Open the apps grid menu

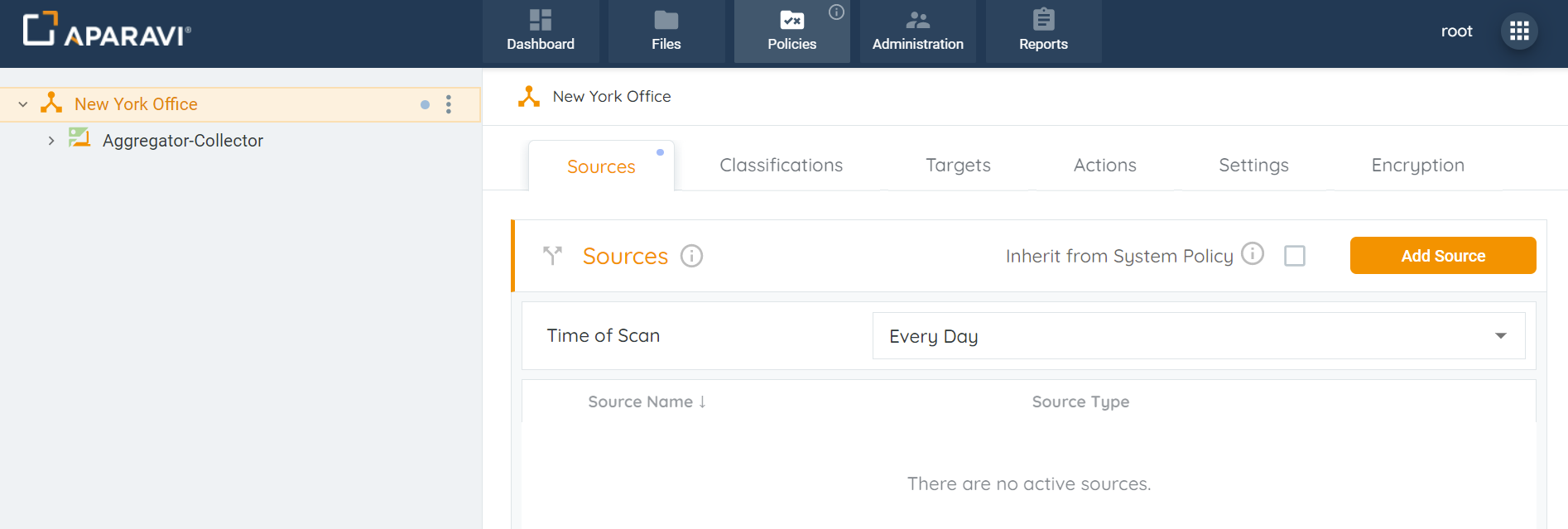click(1518, 31)
